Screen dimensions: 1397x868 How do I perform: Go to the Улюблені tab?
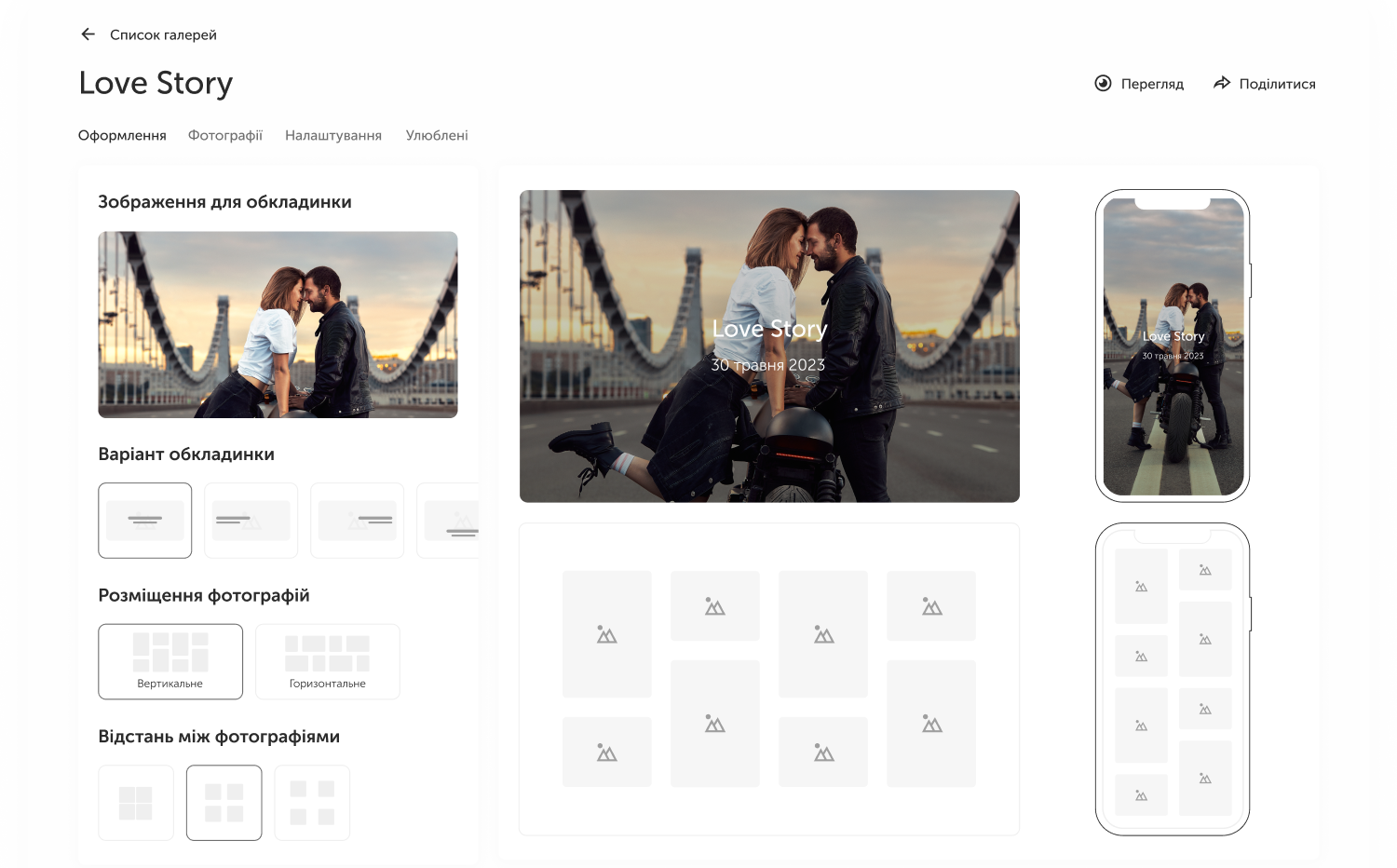pos(437,135)
